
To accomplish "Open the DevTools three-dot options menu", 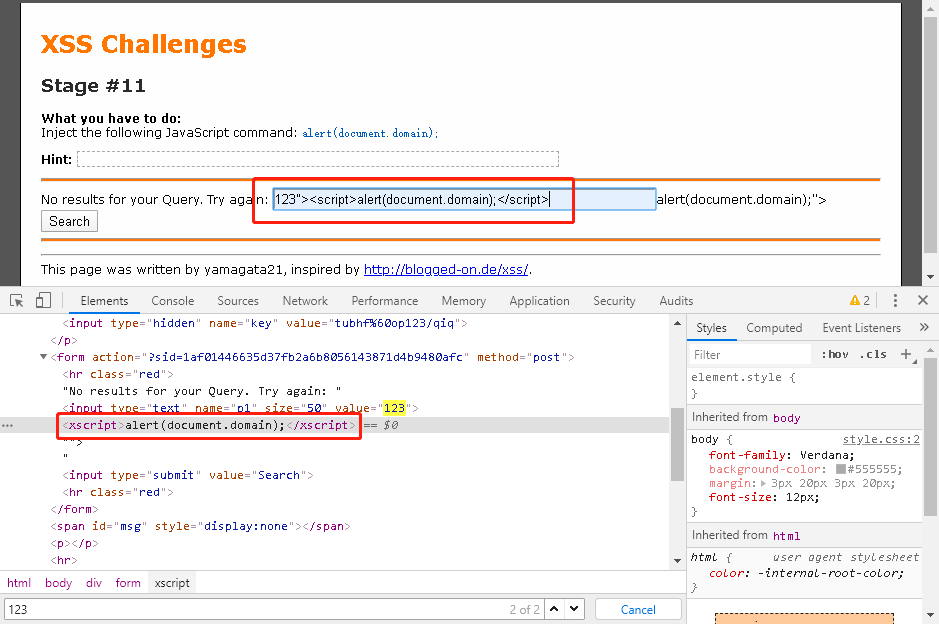I will [x=895, y=301].
